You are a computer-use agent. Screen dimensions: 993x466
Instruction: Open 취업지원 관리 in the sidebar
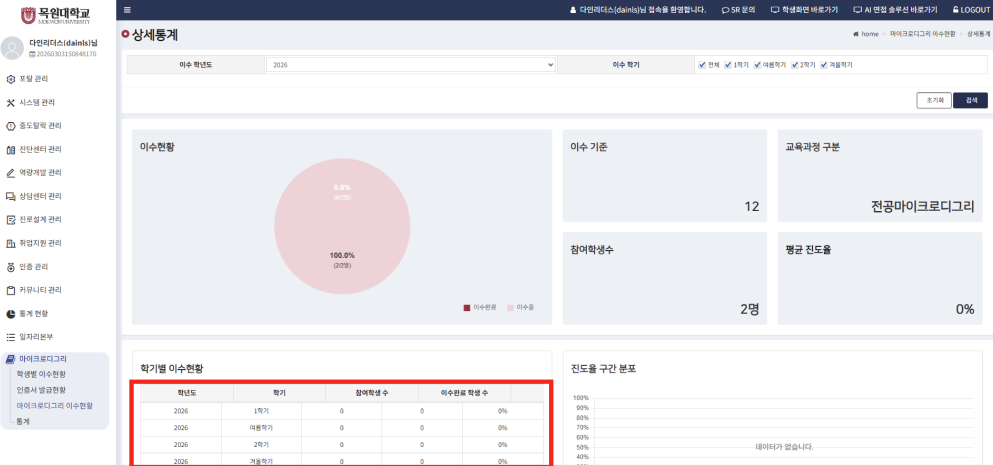[40, 243]
